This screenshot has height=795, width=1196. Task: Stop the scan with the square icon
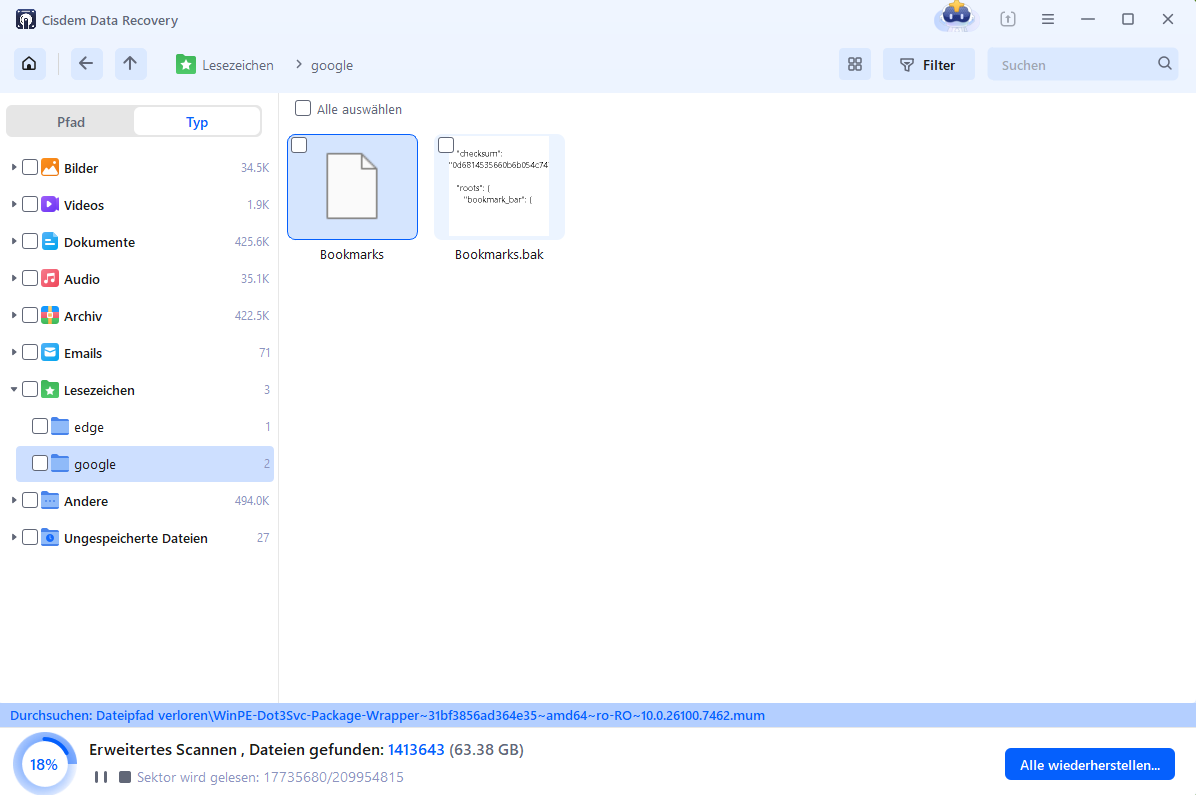(x=123, y=776)
